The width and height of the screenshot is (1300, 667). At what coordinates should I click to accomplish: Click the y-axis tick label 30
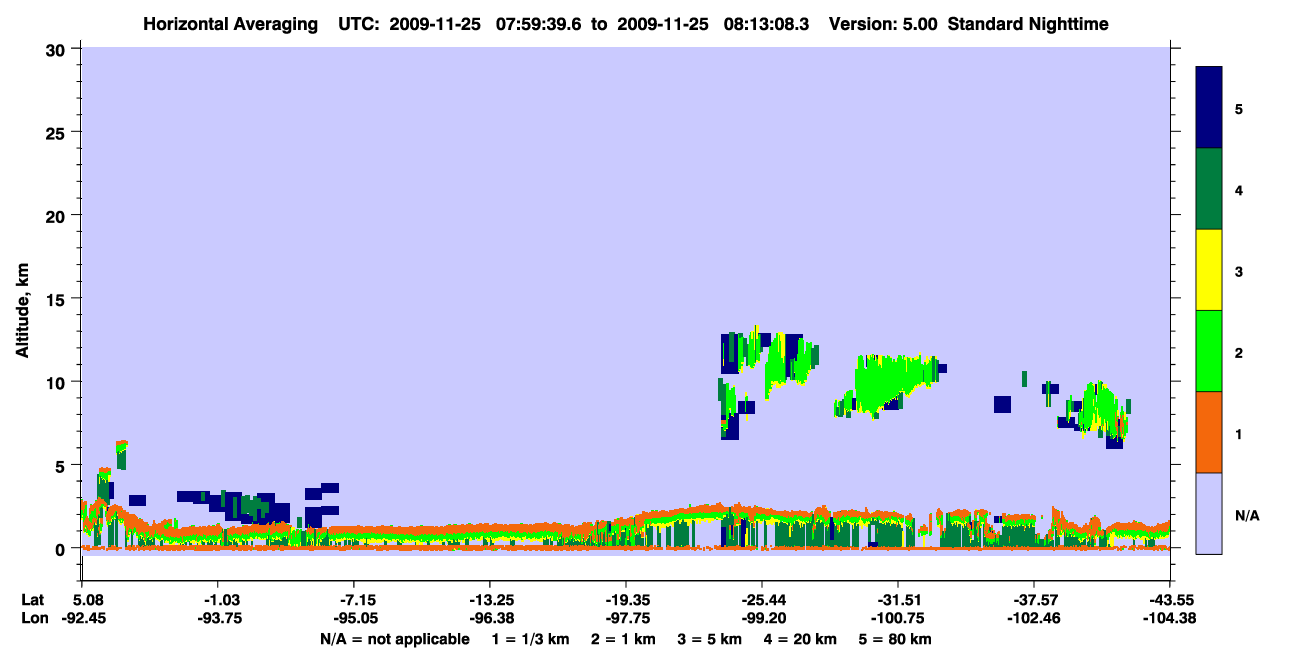58,49
